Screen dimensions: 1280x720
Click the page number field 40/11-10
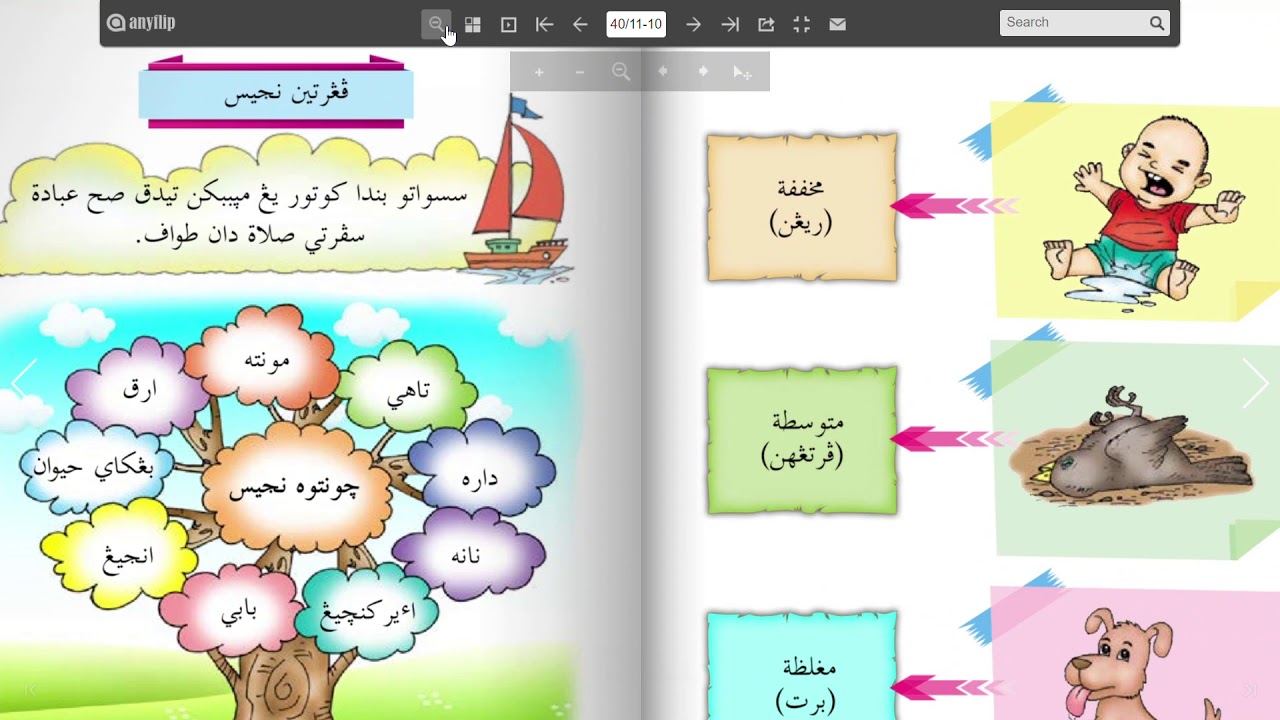click(x=636, y=24)
